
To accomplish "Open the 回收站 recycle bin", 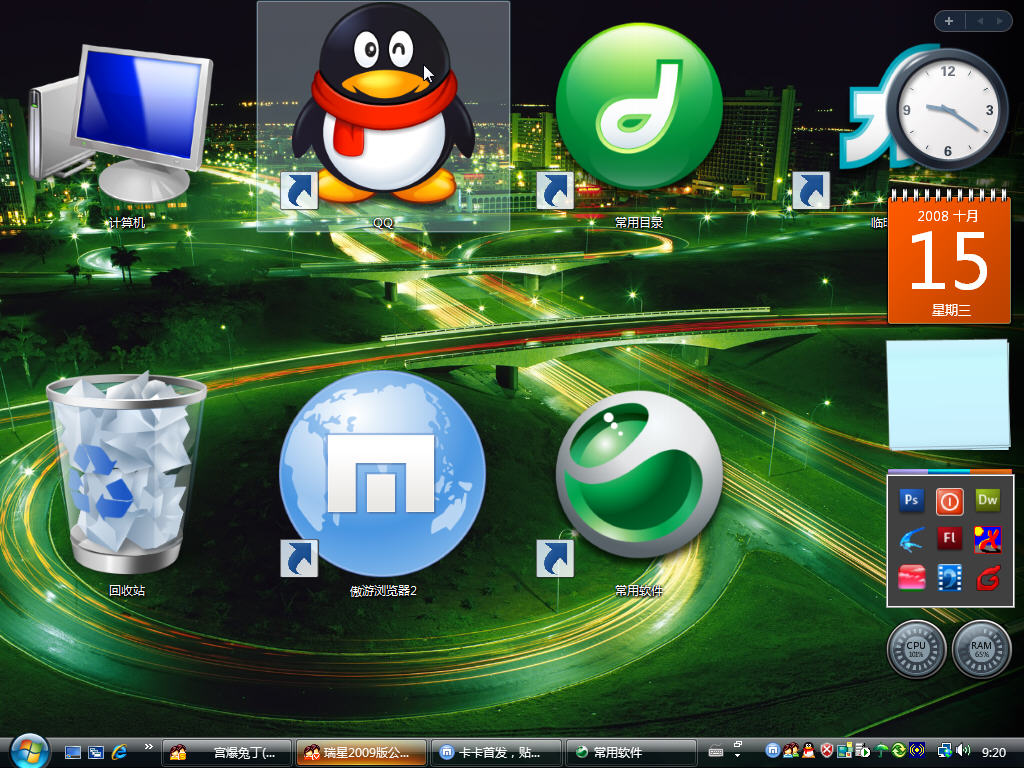I will tap(127, 485).
